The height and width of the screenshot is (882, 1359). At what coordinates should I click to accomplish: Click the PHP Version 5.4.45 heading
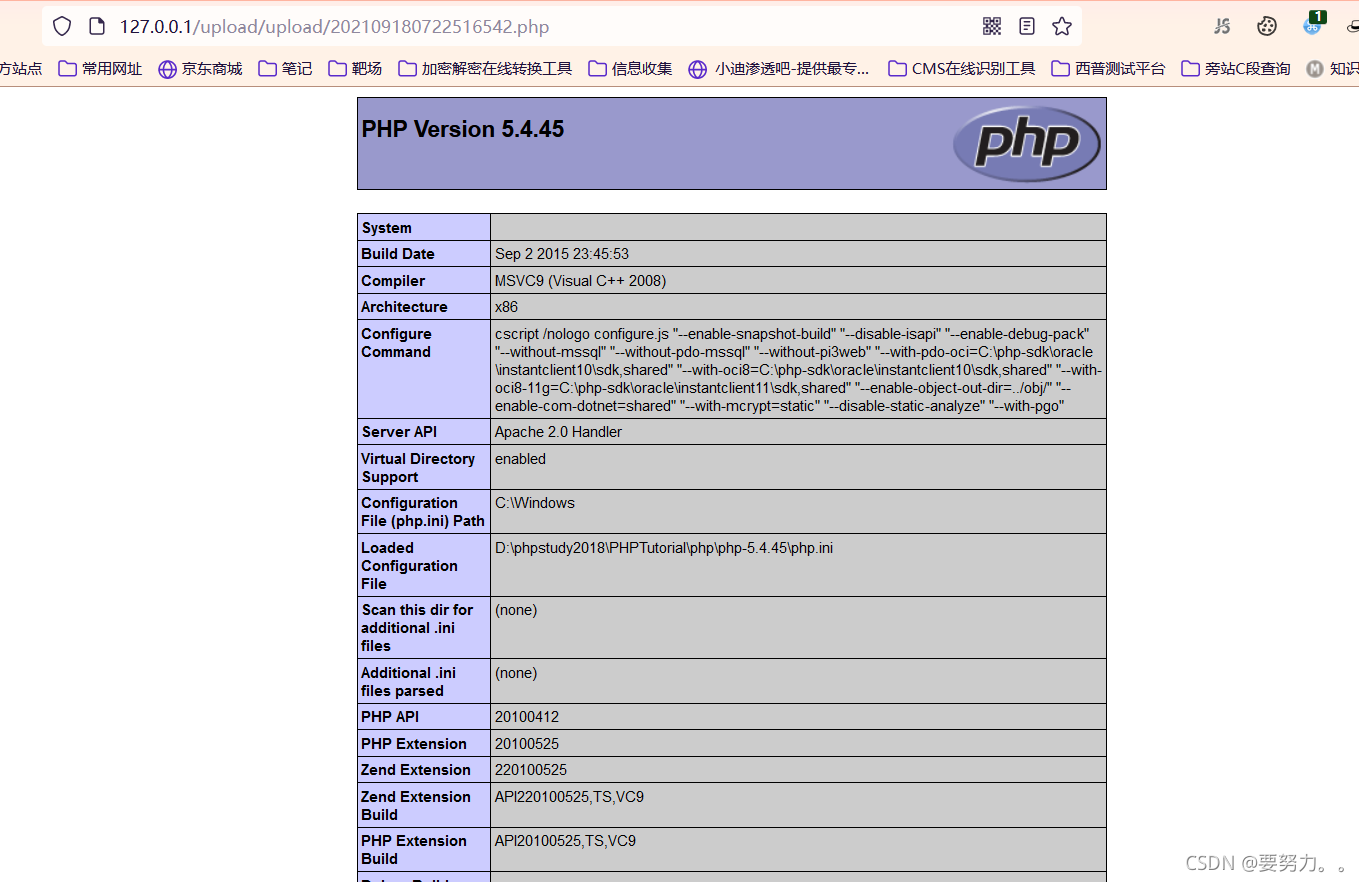(463, 129)
